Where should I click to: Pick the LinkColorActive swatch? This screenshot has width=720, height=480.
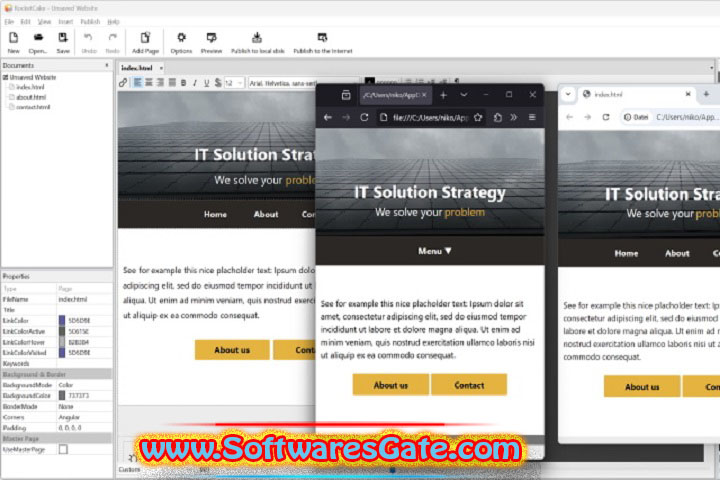[62, 331]
